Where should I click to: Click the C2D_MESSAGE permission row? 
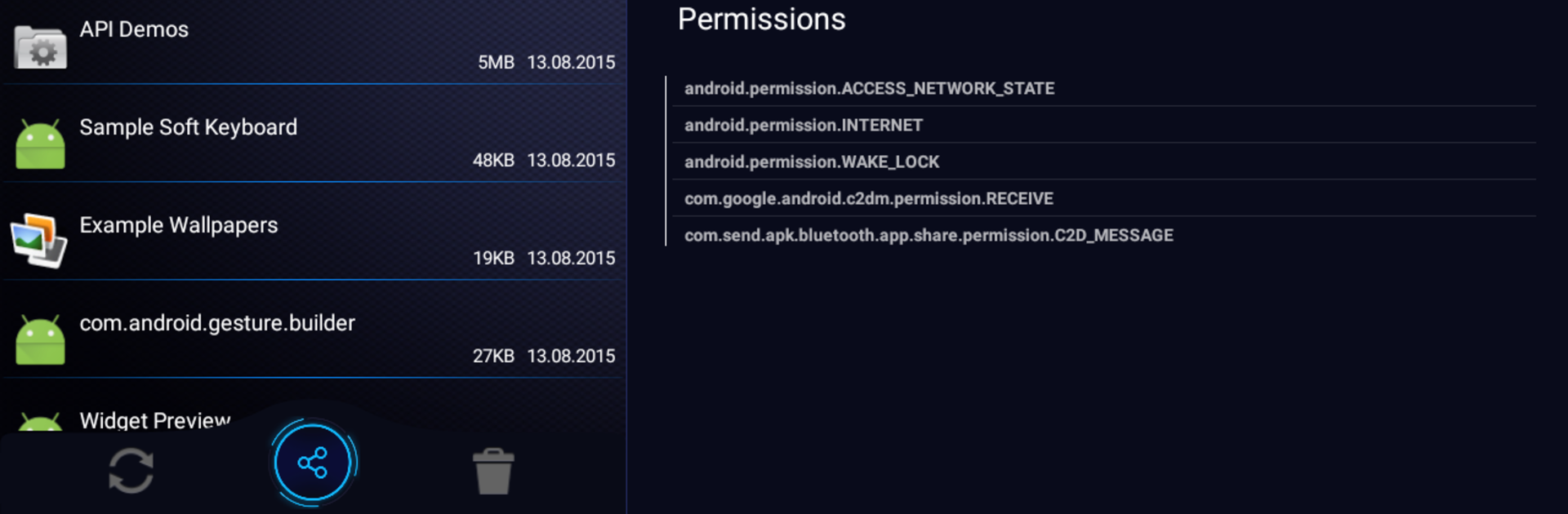pos(929,235)
